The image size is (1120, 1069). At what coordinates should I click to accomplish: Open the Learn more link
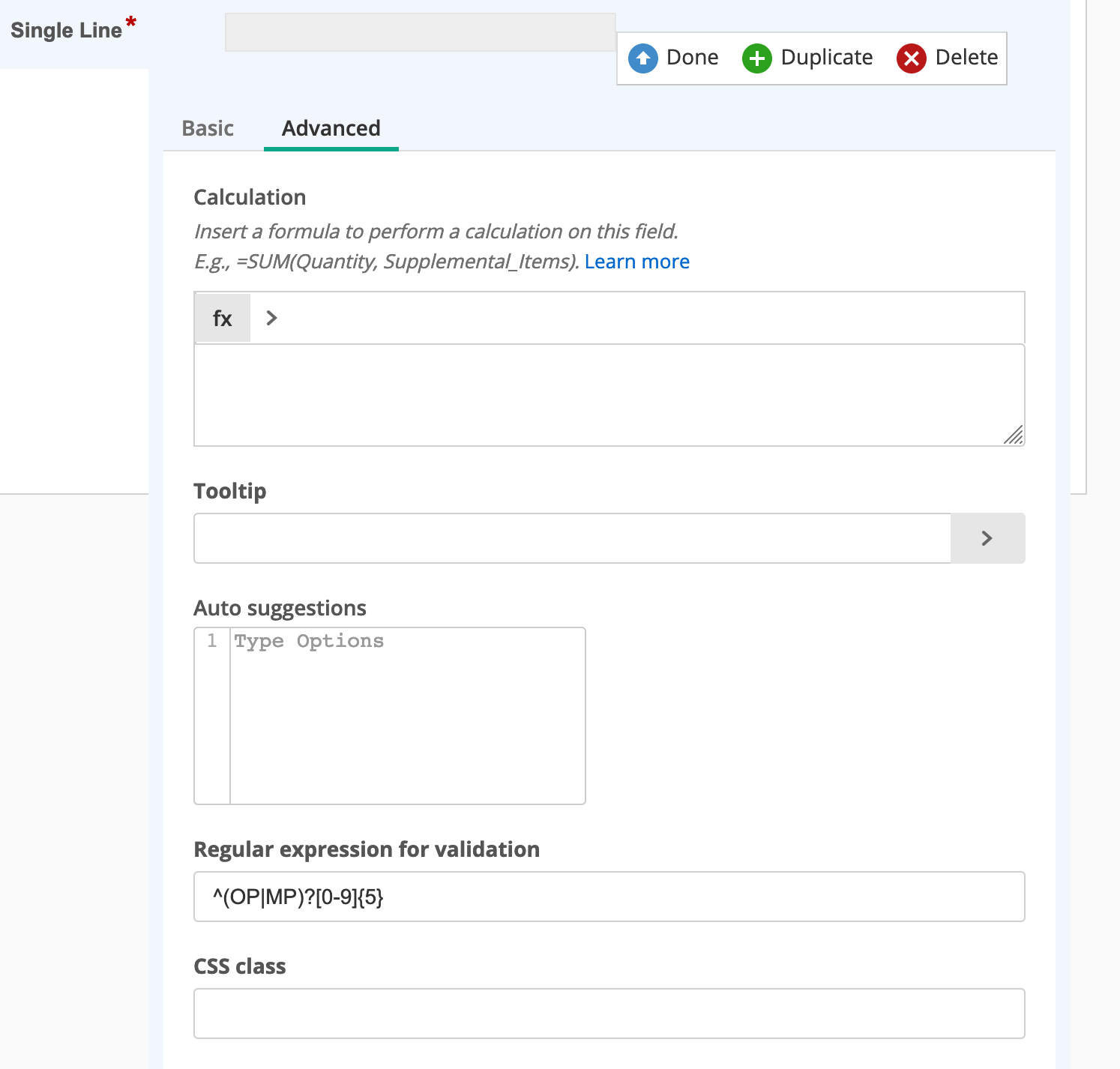(x=636, y=262)
